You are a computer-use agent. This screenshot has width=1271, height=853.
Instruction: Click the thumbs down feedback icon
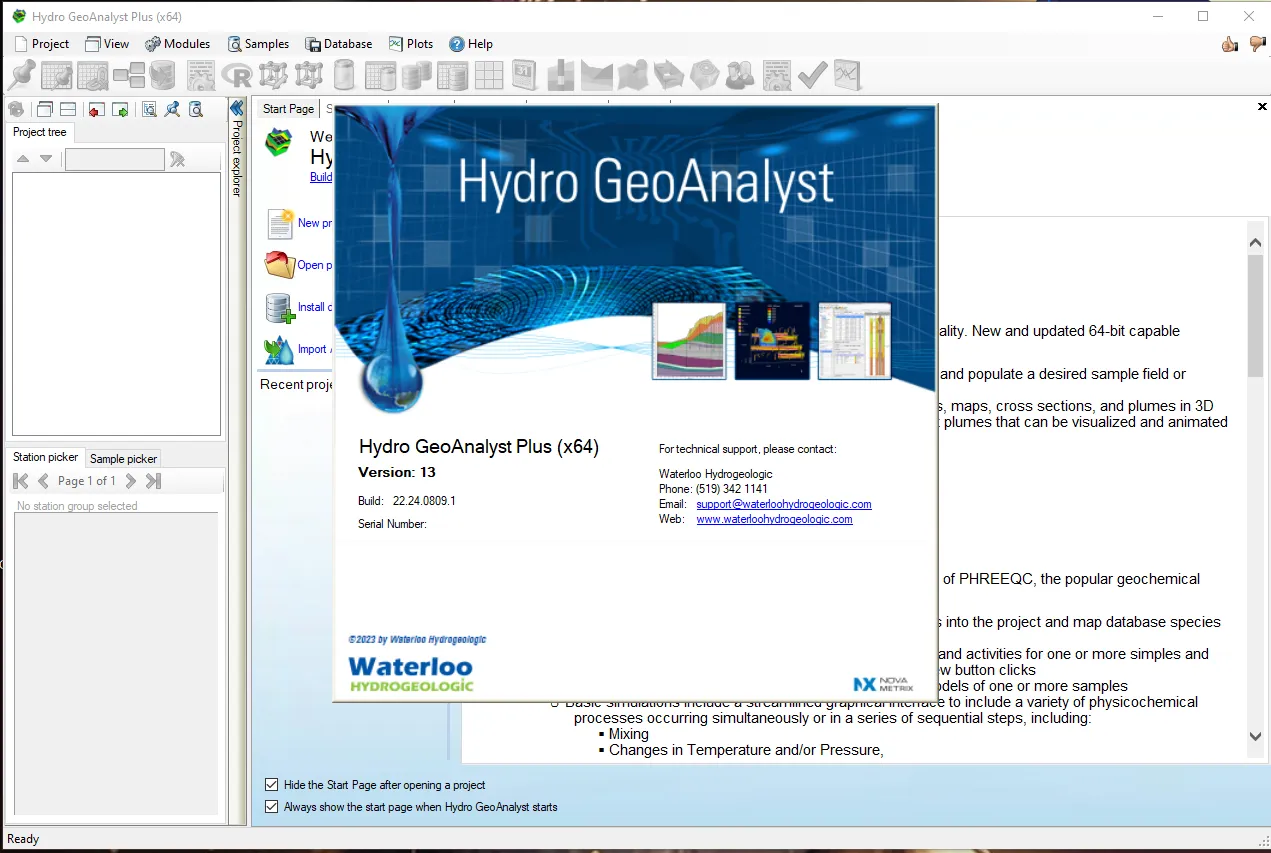click(1257, 44)
